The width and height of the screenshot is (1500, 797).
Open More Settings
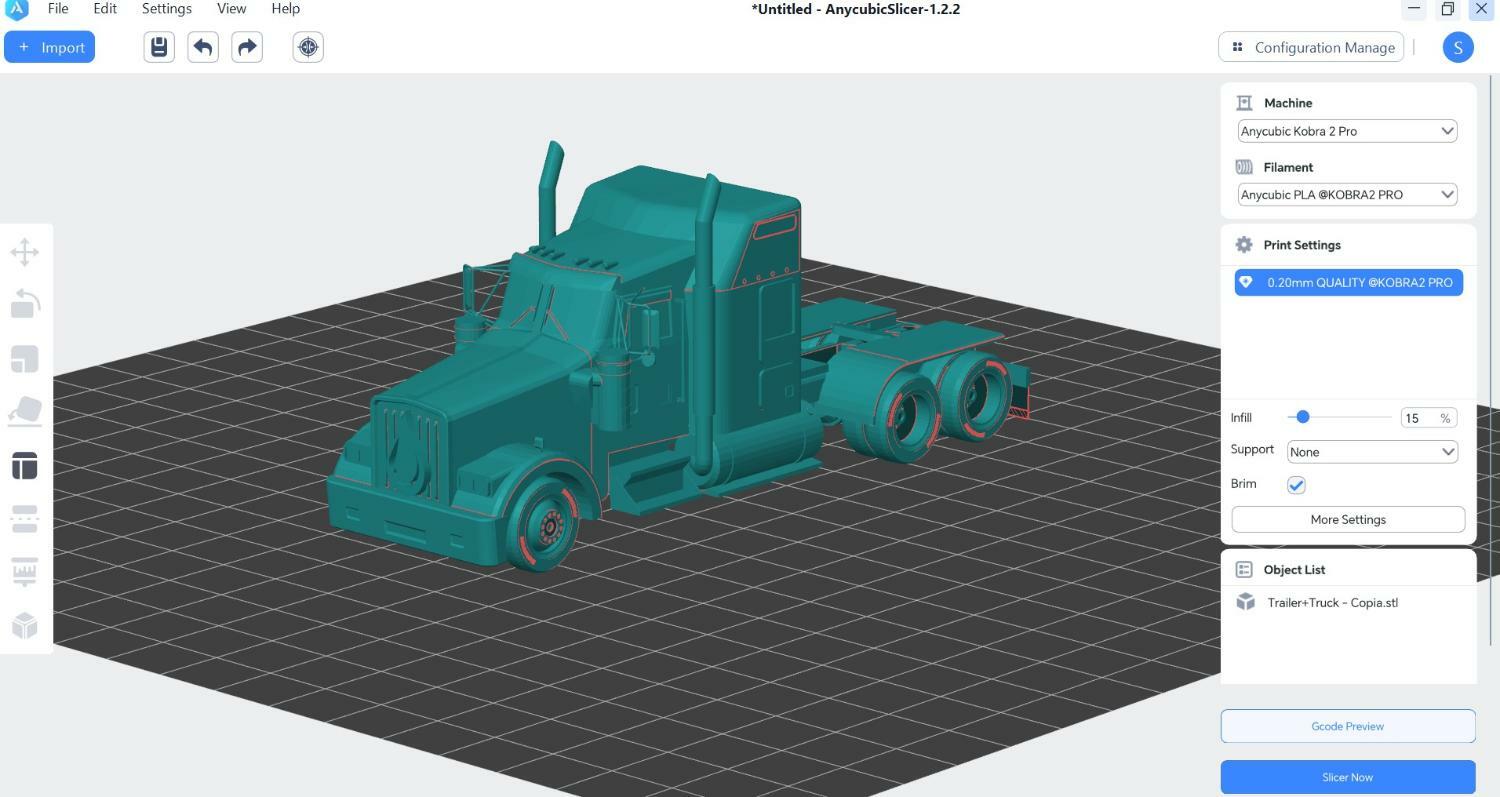tap(1347, 520)
